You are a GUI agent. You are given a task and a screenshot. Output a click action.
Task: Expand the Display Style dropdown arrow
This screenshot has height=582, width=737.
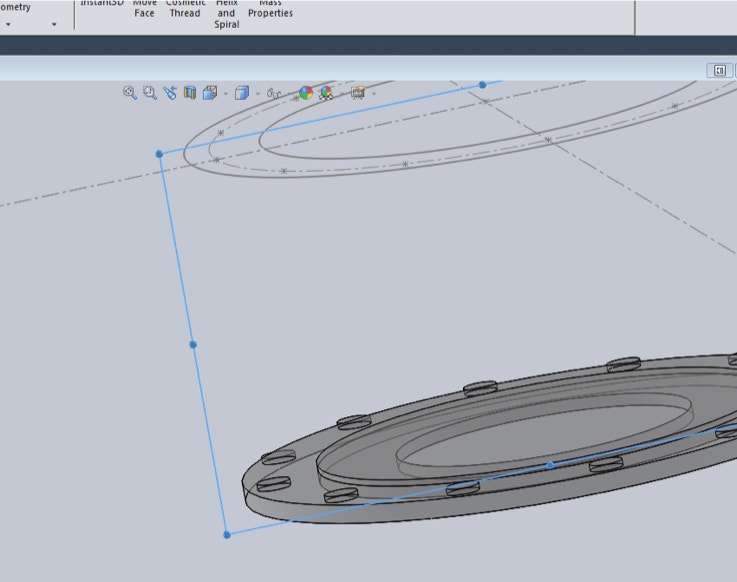[258, 94]
